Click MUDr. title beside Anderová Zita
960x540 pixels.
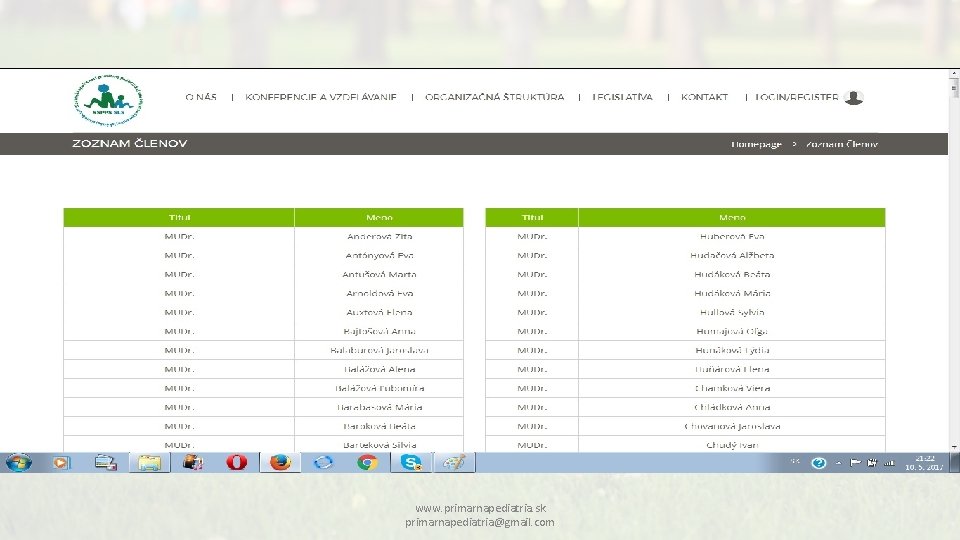click(x=179, y=236)
